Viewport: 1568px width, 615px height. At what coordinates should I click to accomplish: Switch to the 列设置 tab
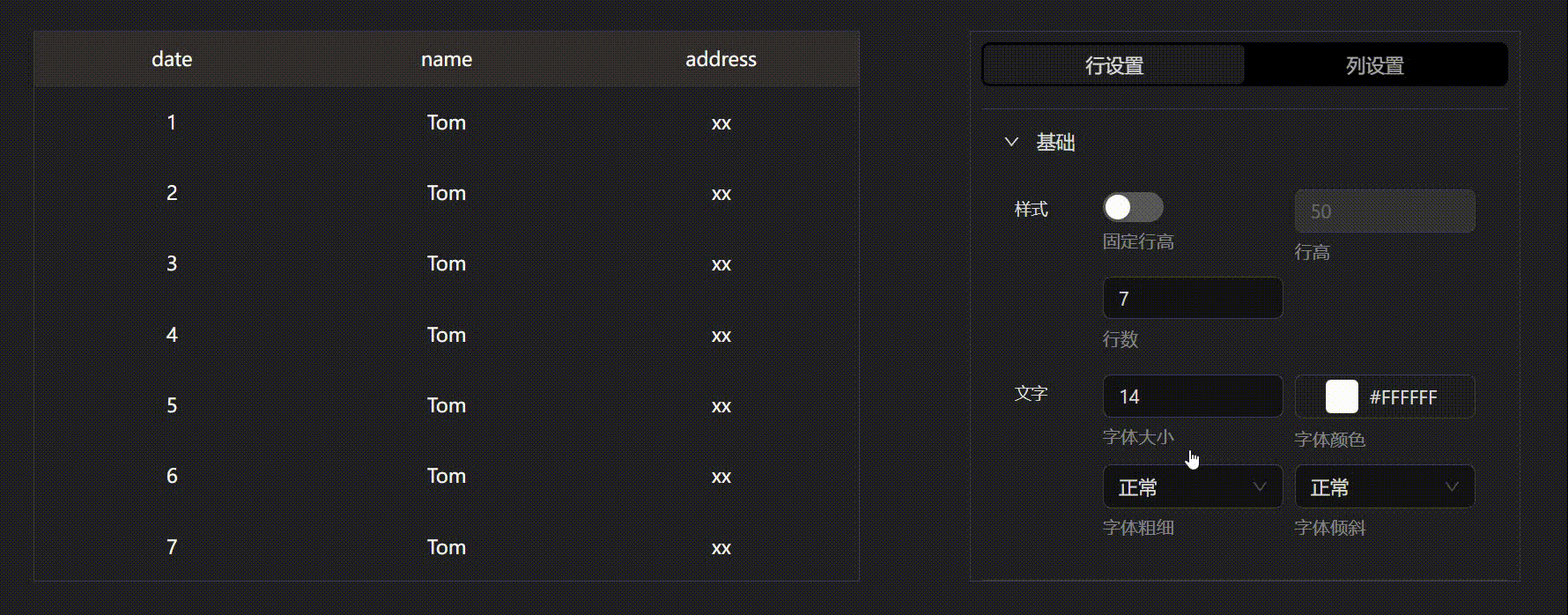tap(1374, 65)
